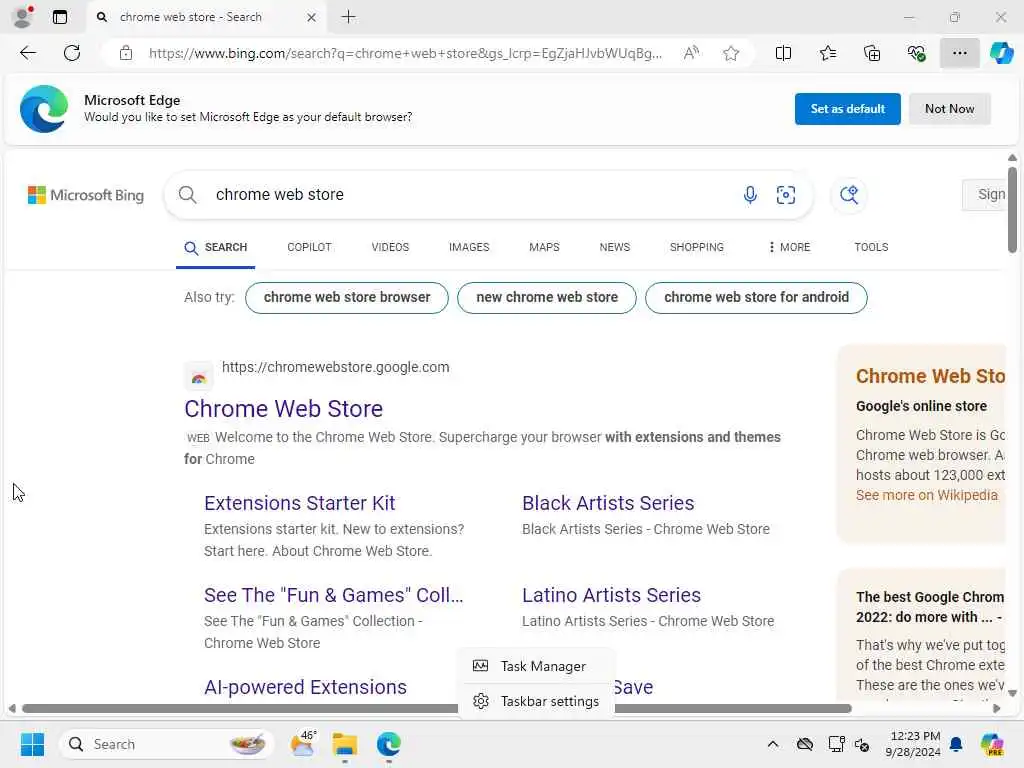
Task: Open See The "Fun & Games" Coll... link
Action: pos(333,596)
